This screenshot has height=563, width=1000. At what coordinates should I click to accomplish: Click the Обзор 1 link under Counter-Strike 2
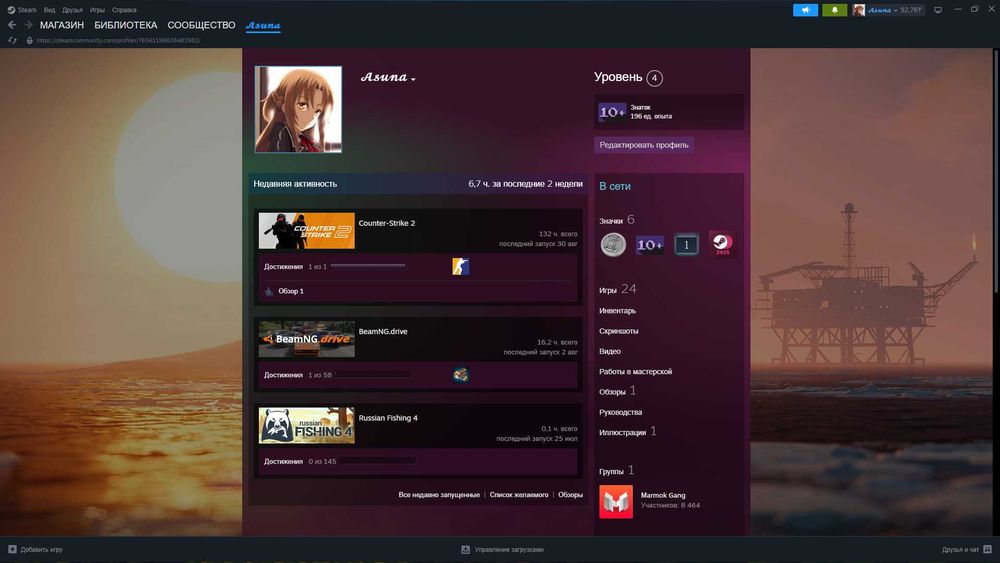(291, 291)
